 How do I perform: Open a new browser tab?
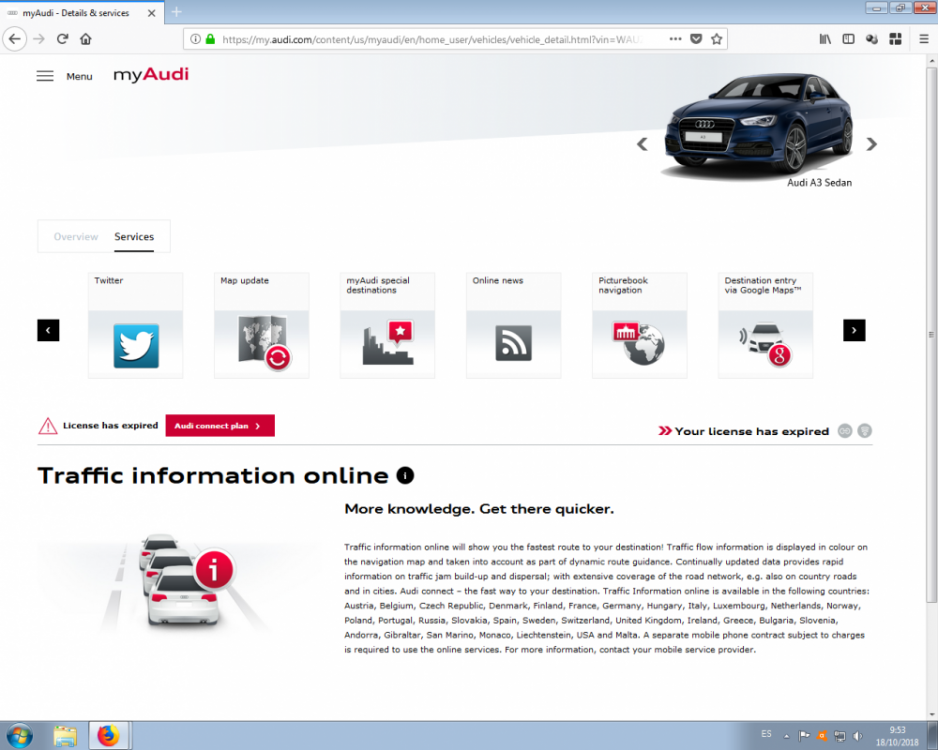coord(176,12)
